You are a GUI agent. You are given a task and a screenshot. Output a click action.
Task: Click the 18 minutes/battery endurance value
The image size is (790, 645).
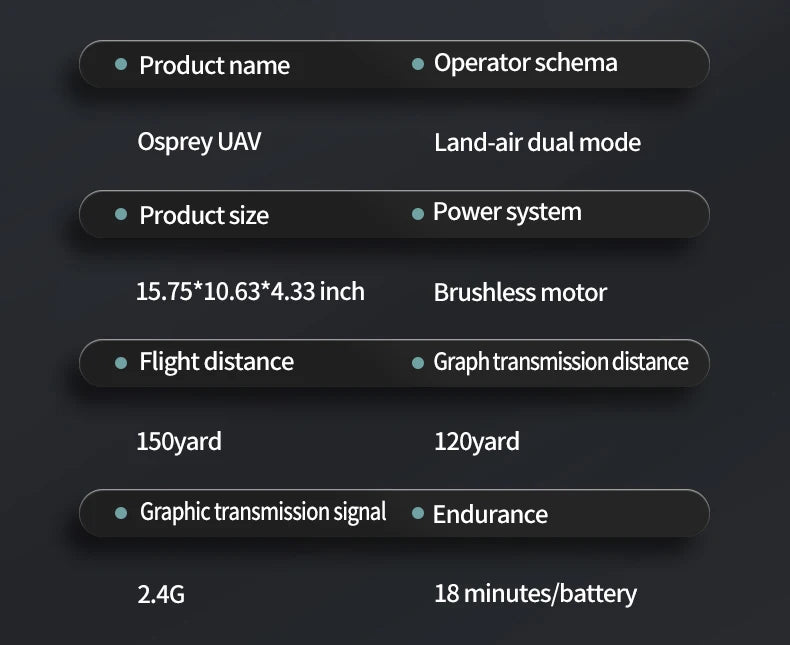(x=535, y=593)
